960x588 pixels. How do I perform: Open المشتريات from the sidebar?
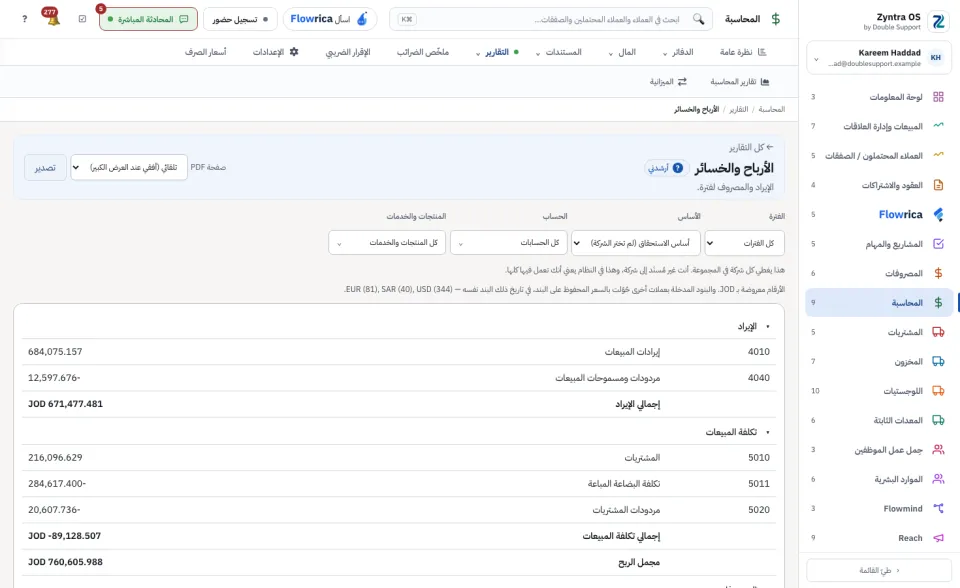click(879, 332)
